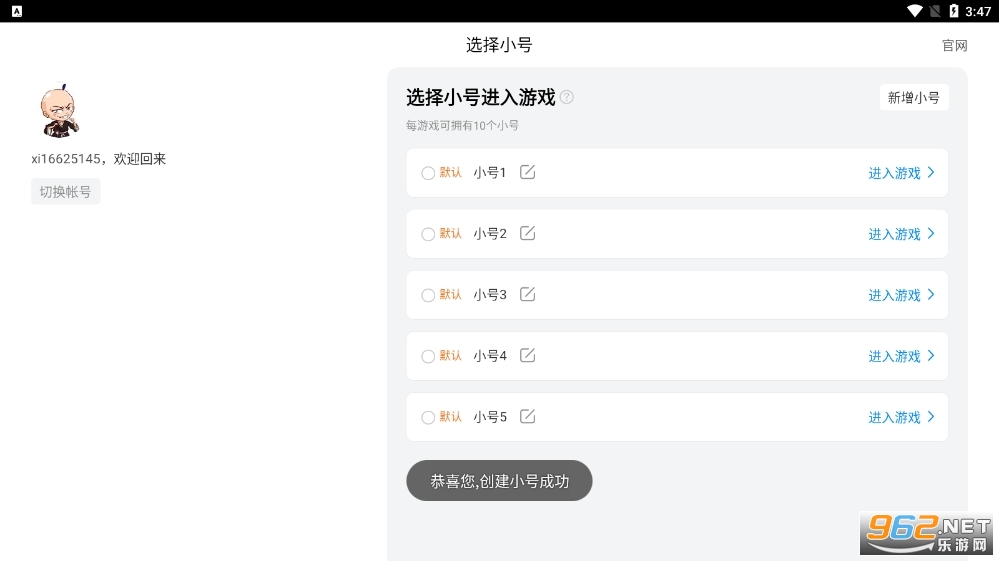Click the edit icon next to 小号2
The width and height of the screenshot is (999, 561).
528,233
